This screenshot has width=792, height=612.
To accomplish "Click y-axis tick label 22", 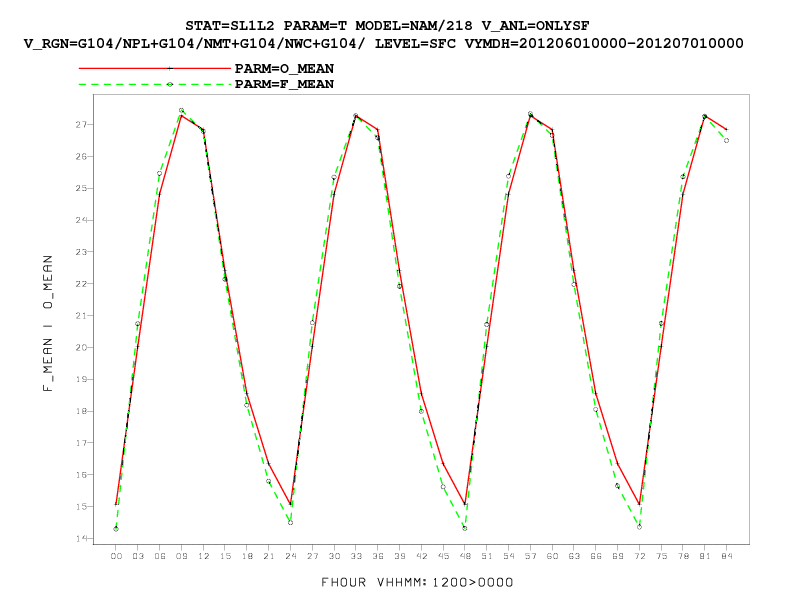I will pos(81,284).
